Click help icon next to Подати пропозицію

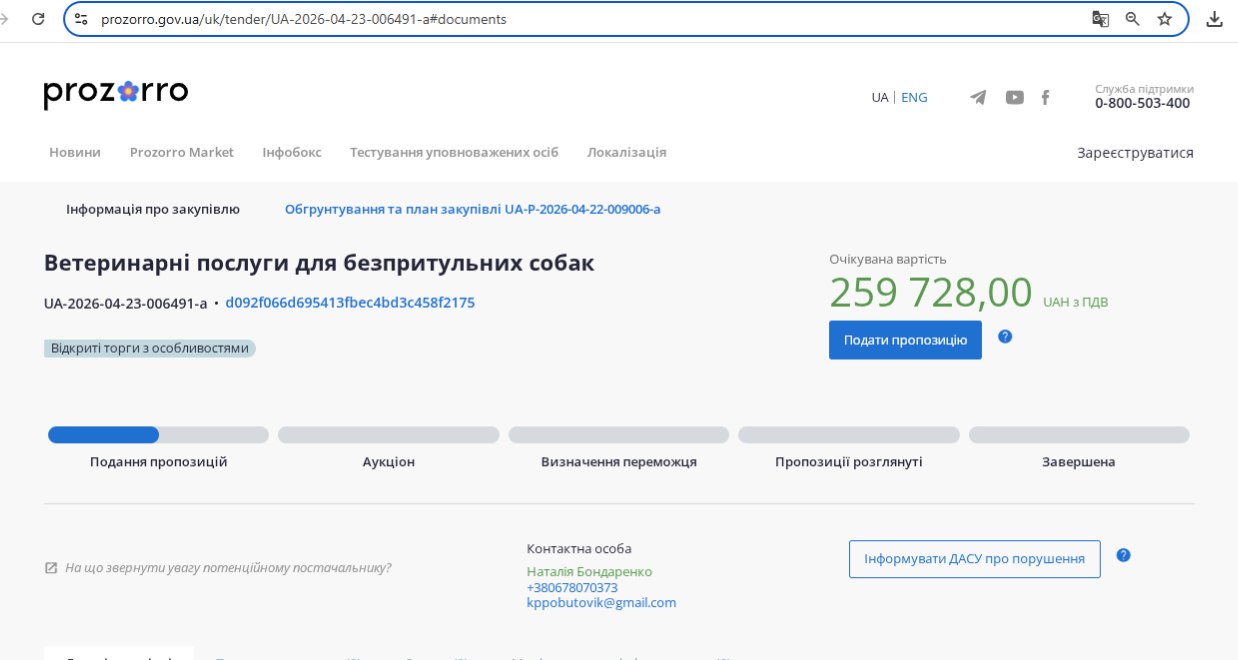tap(1005, 337)
